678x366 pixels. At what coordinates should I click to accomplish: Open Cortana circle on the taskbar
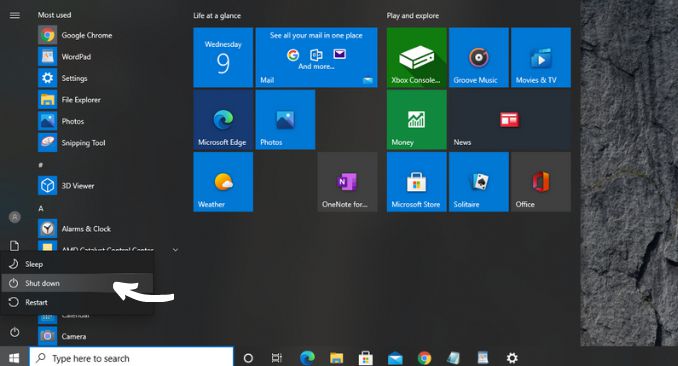click(248, 358)
